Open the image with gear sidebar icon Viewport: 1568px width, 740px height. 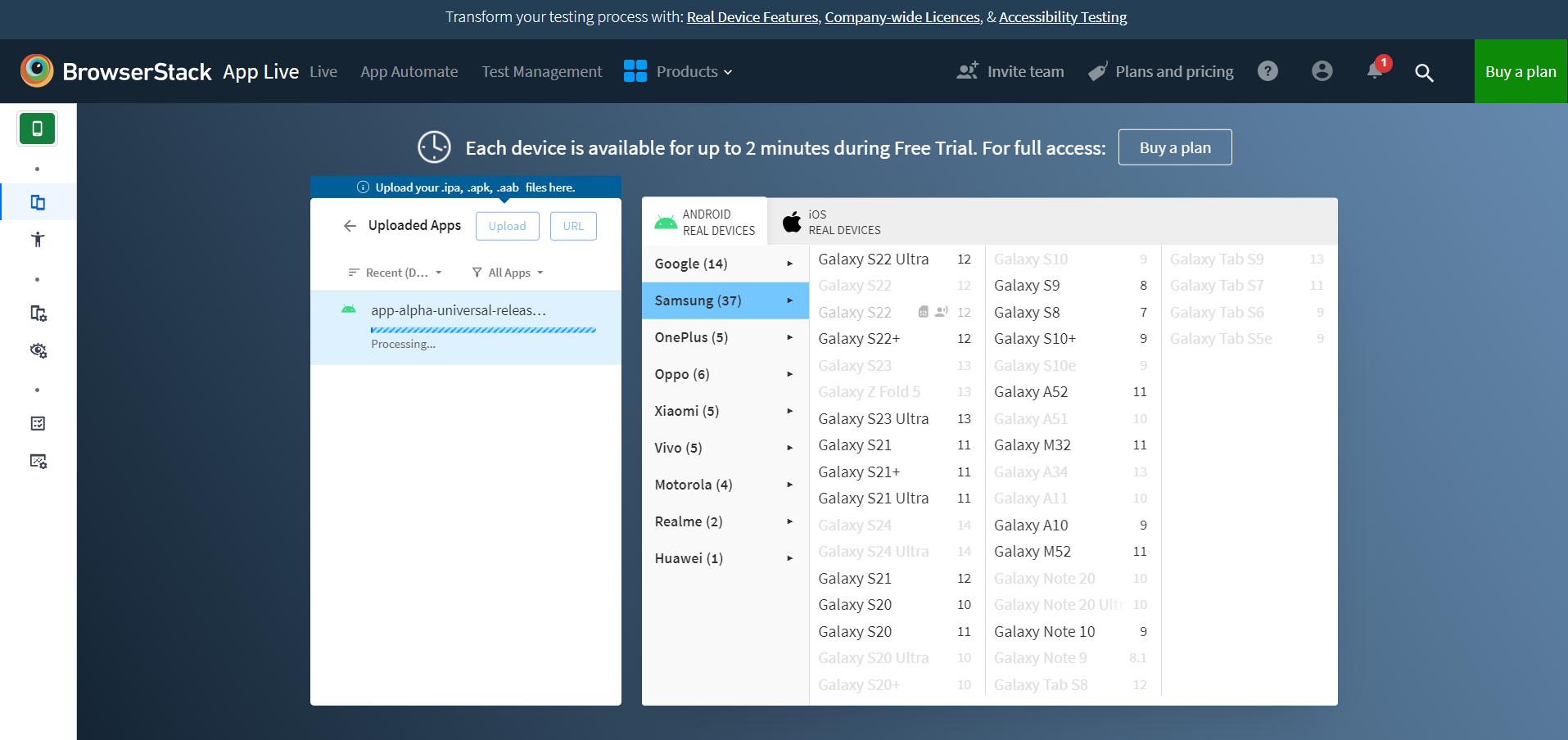pyautogui.click(x=38, y=461)
